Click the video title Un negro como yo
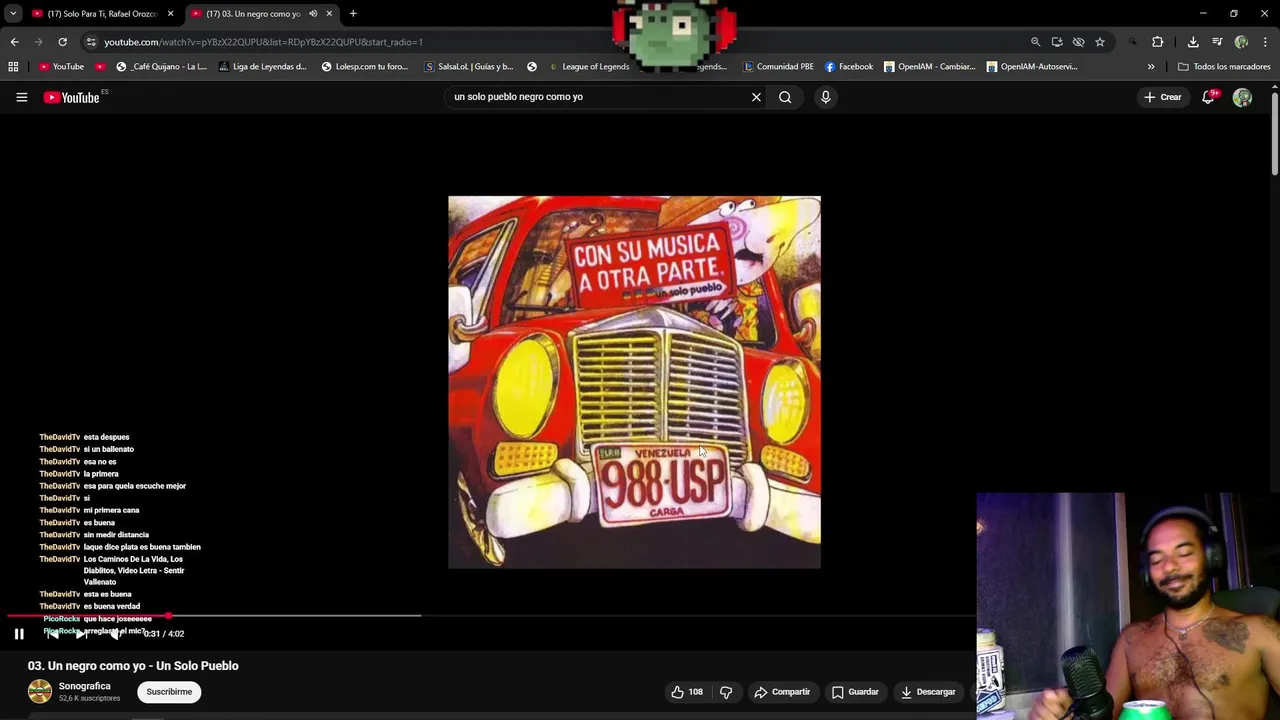This screenshot has height=720, width=1280. coord(133,666)
